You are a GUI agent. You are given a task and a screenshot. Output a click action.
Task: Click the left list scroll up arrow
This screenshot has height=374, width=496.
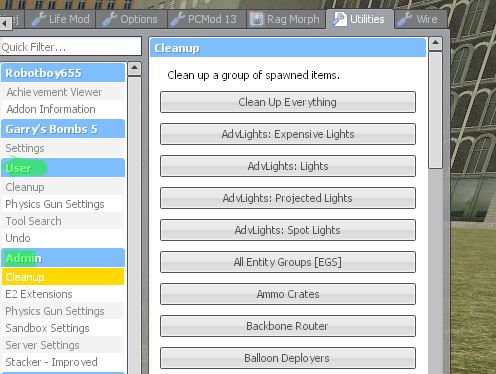click(x=134, y=69)
